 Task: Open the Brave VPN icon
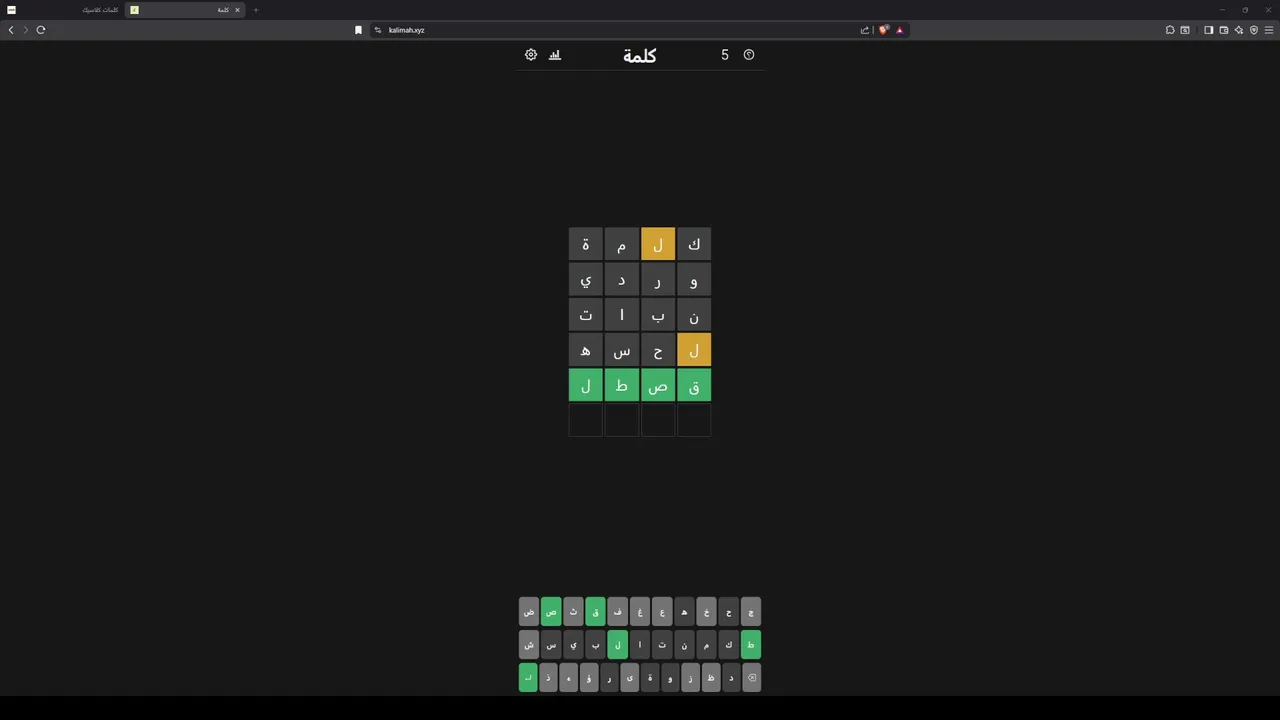click(x=1254, y=30)
